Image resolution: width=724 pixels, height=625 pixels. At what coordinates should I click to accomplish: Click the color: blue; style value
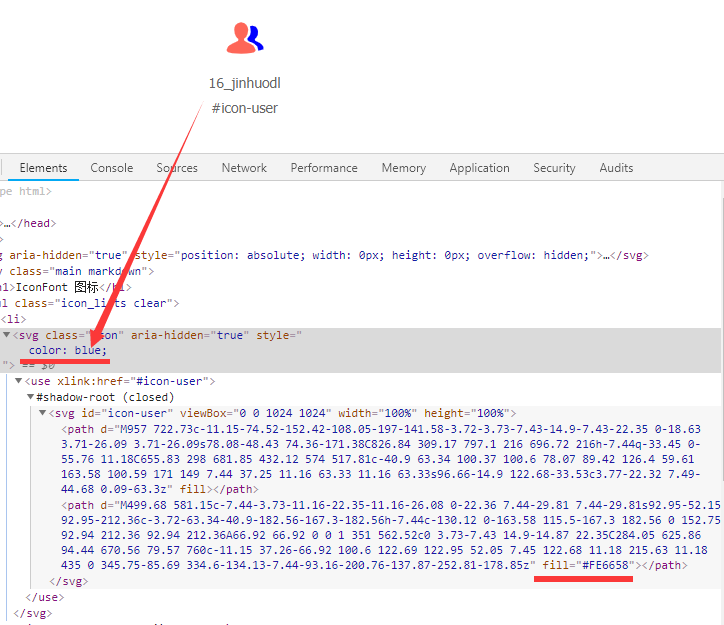click(x=68, y=350)
